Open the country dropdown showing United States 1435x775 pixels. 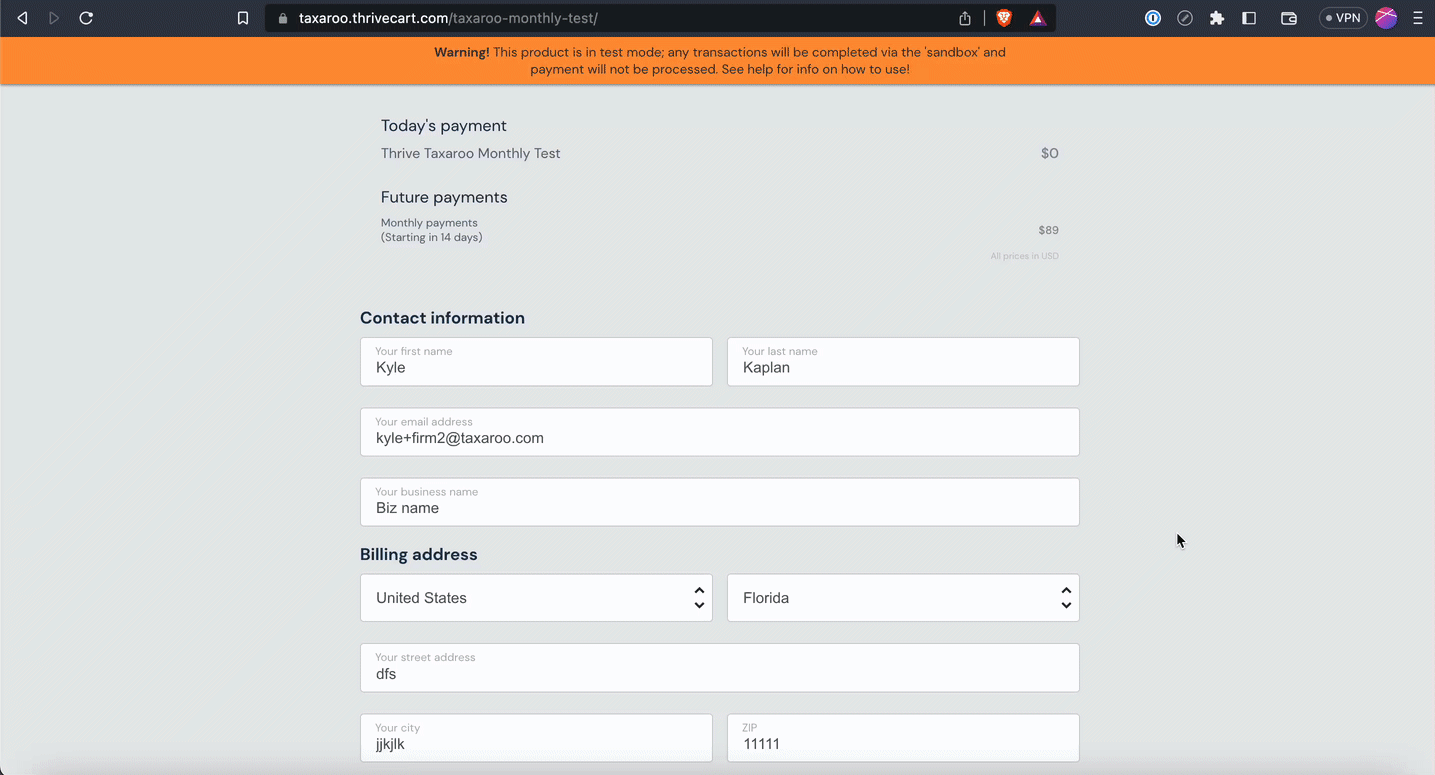click(536, 598)
